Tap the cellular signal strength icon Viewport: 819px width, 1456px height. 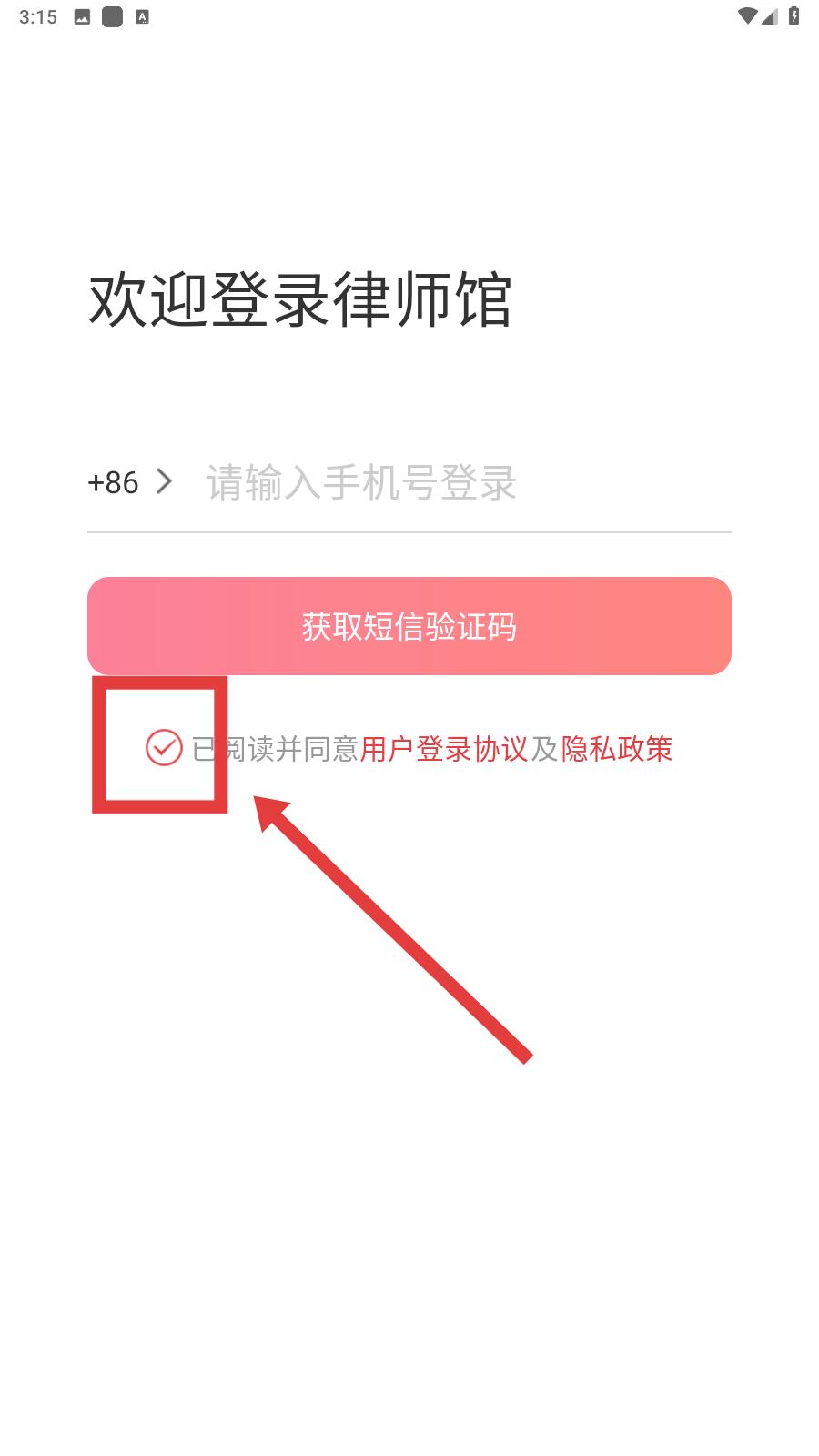point(770,15)
